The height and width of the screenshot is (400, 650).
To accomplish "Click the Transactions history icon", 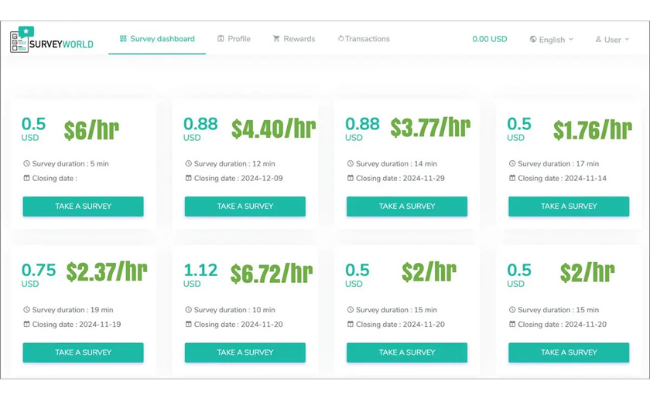I will (x=341, y=39).
